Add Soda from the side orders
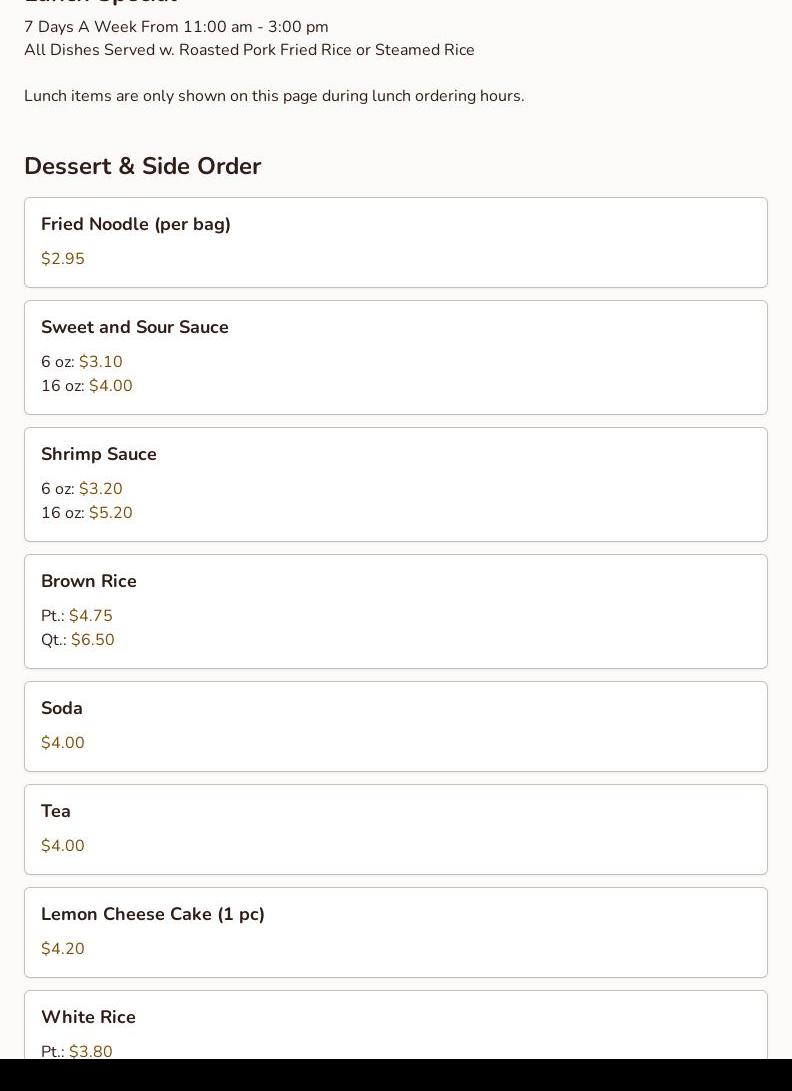792x1091 pixels. pyautogui.click(x=62, y=709)
